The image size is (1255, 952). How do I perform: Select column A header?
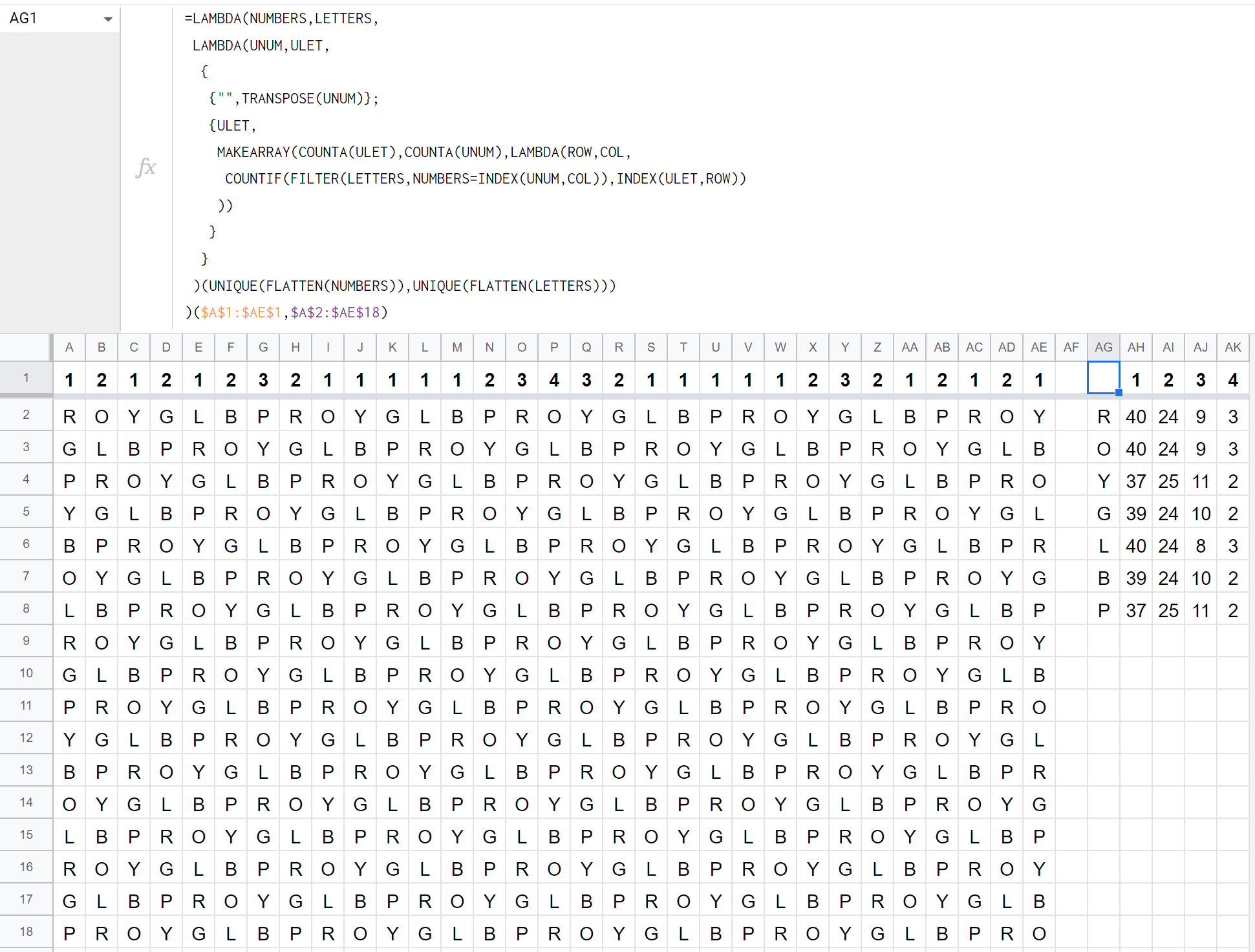click(x=69, y=348)
